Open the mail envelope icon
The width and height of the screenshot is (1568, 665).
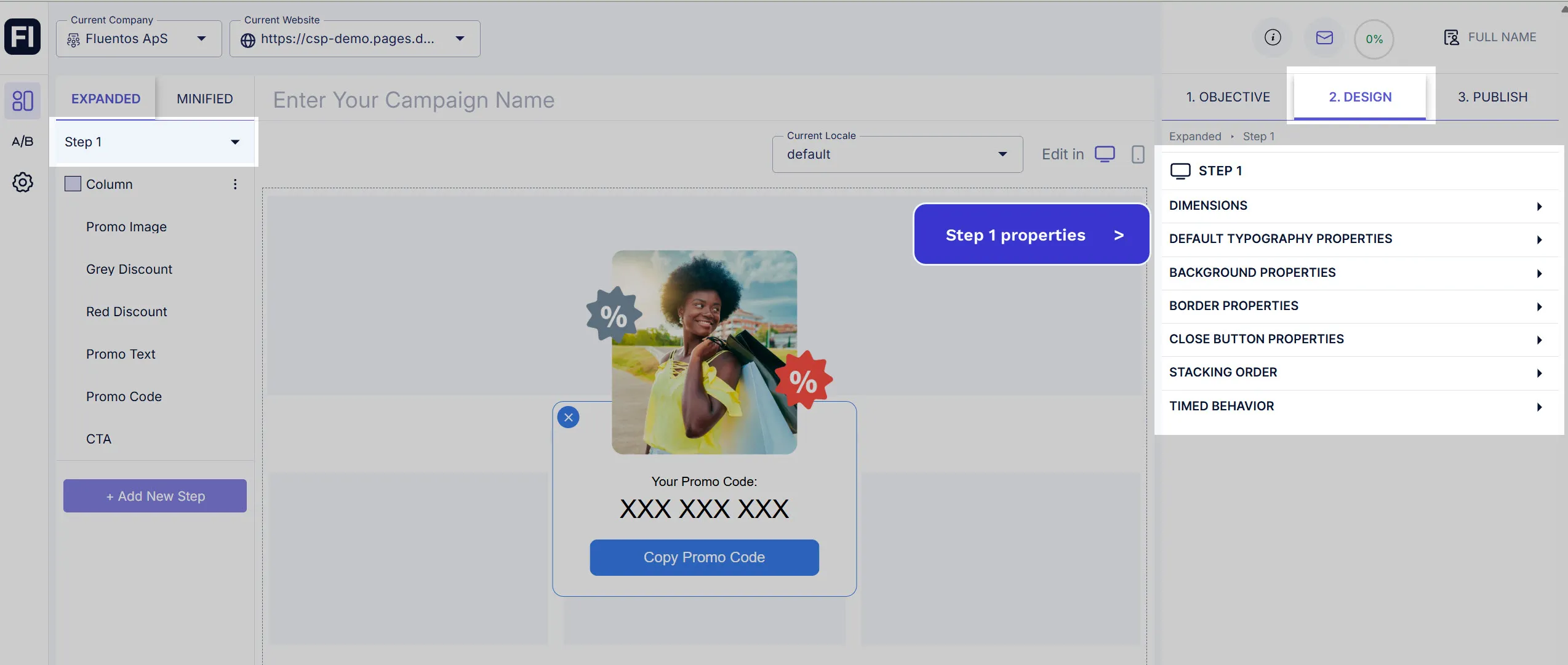1324,38
